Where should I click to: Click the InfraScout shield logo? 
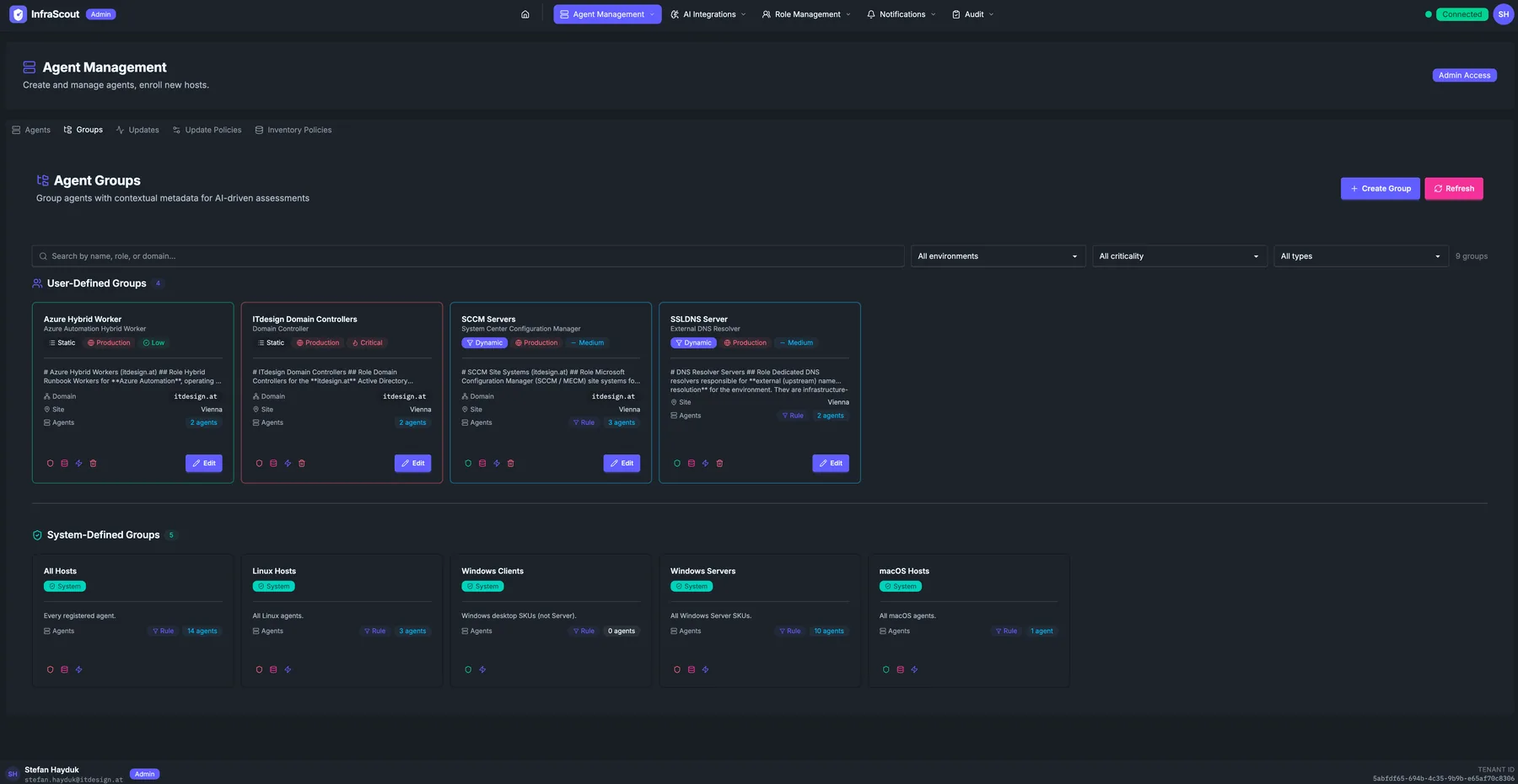tap(18, 14)
